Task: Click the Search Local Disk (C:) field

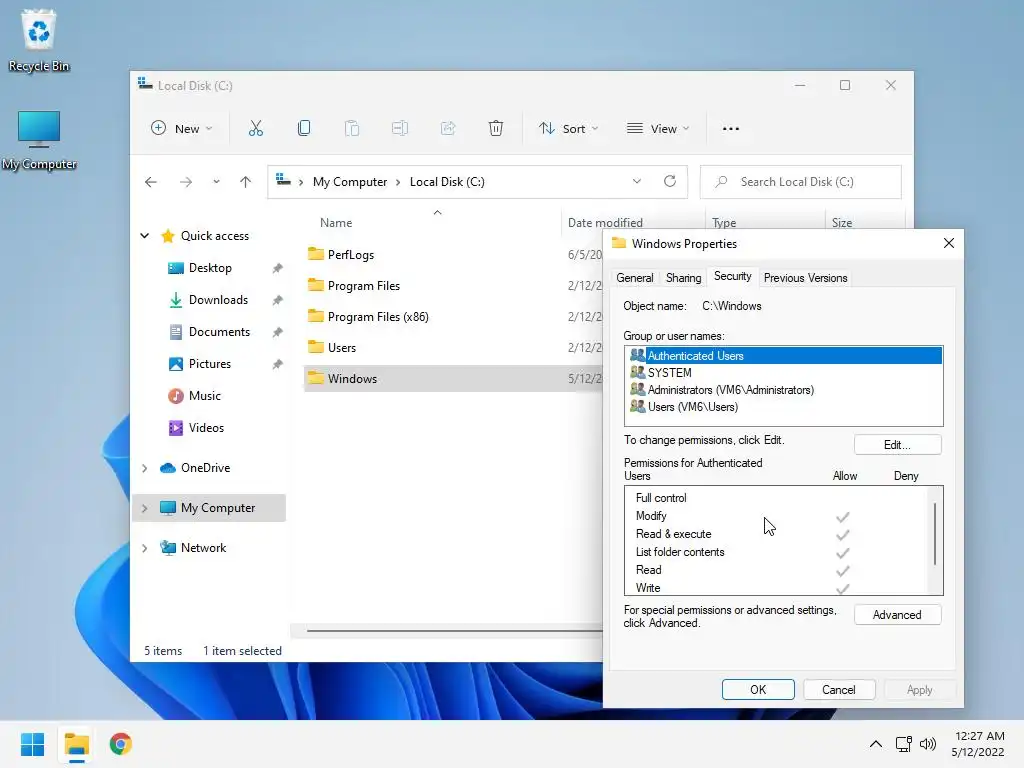Action: click(x=801, y=182)
